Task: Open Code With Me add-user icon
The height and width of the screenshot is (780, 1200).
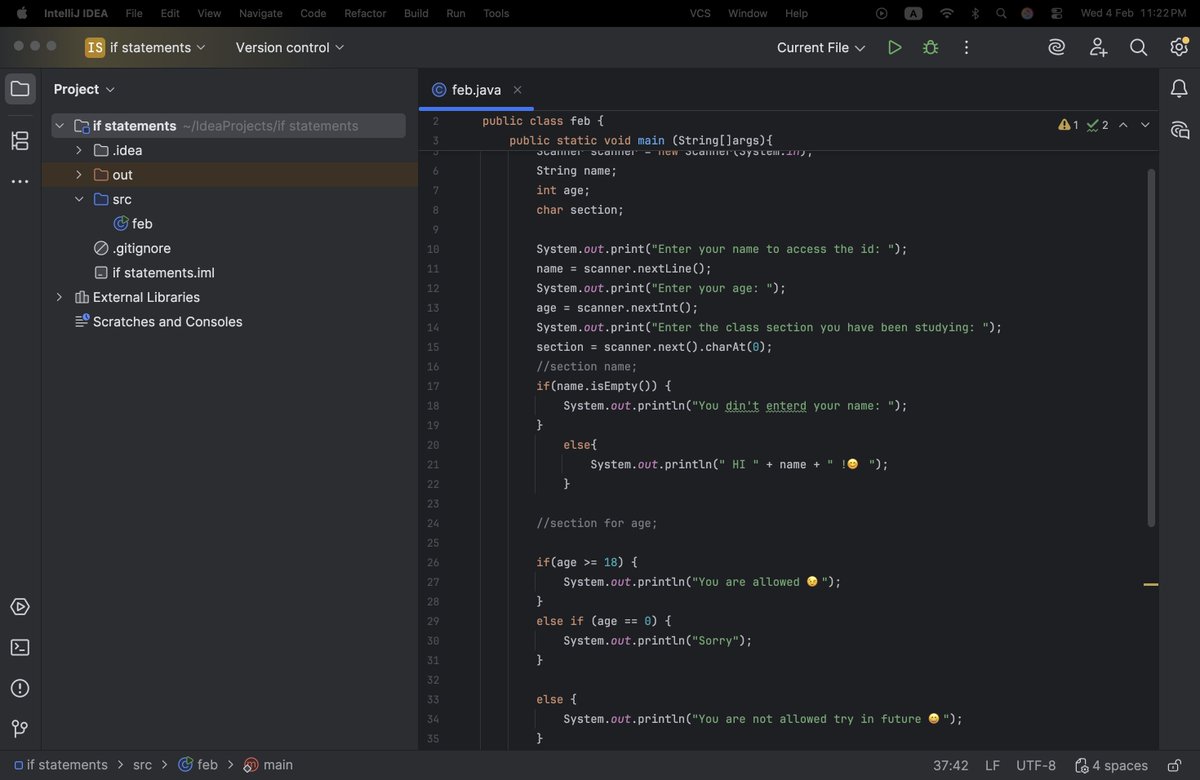Action: pyautogui.click(x=1098, y=47)
